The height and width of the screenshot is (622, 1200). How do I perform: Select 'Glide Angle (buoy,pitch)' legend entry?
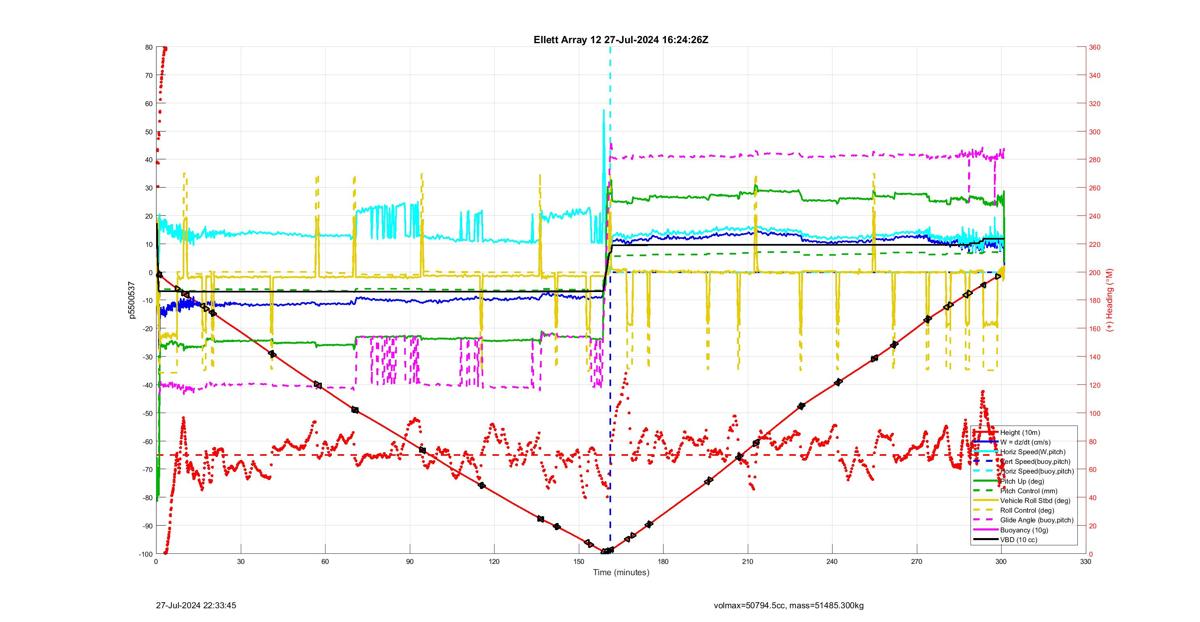coord(1037,520)
